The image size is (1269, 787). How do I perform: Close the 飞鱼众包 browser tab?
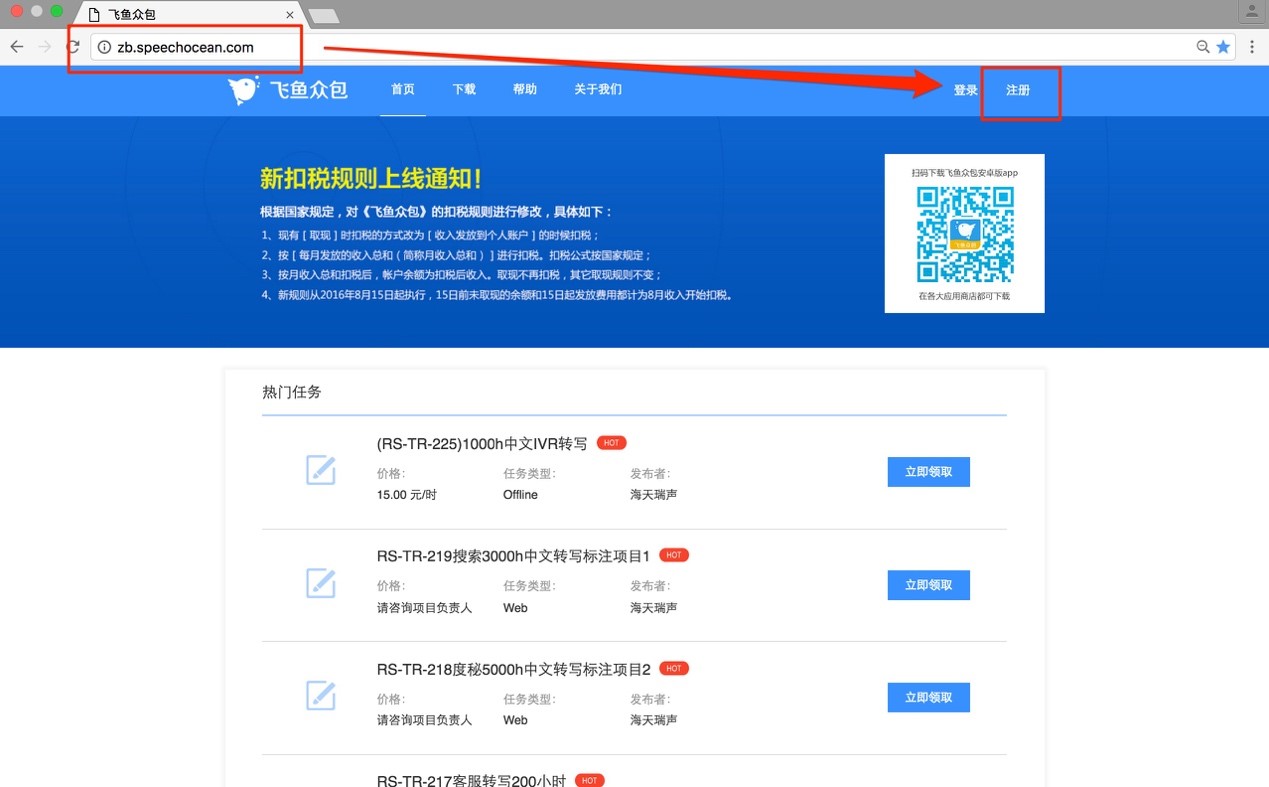pos(290,15)
